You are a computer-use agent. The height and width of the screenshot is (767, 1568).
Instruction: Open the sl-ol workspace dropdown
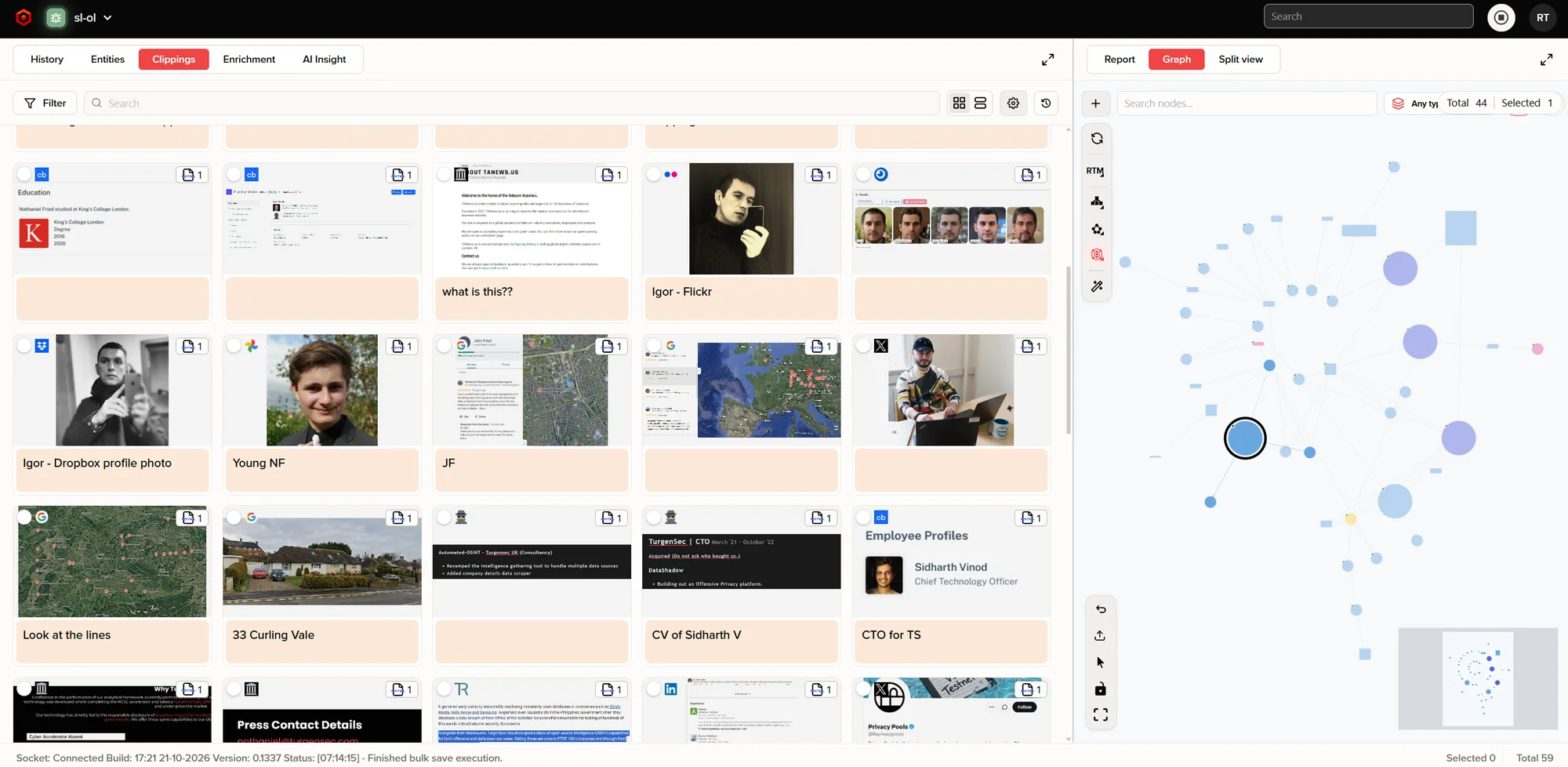coord(93,17)
